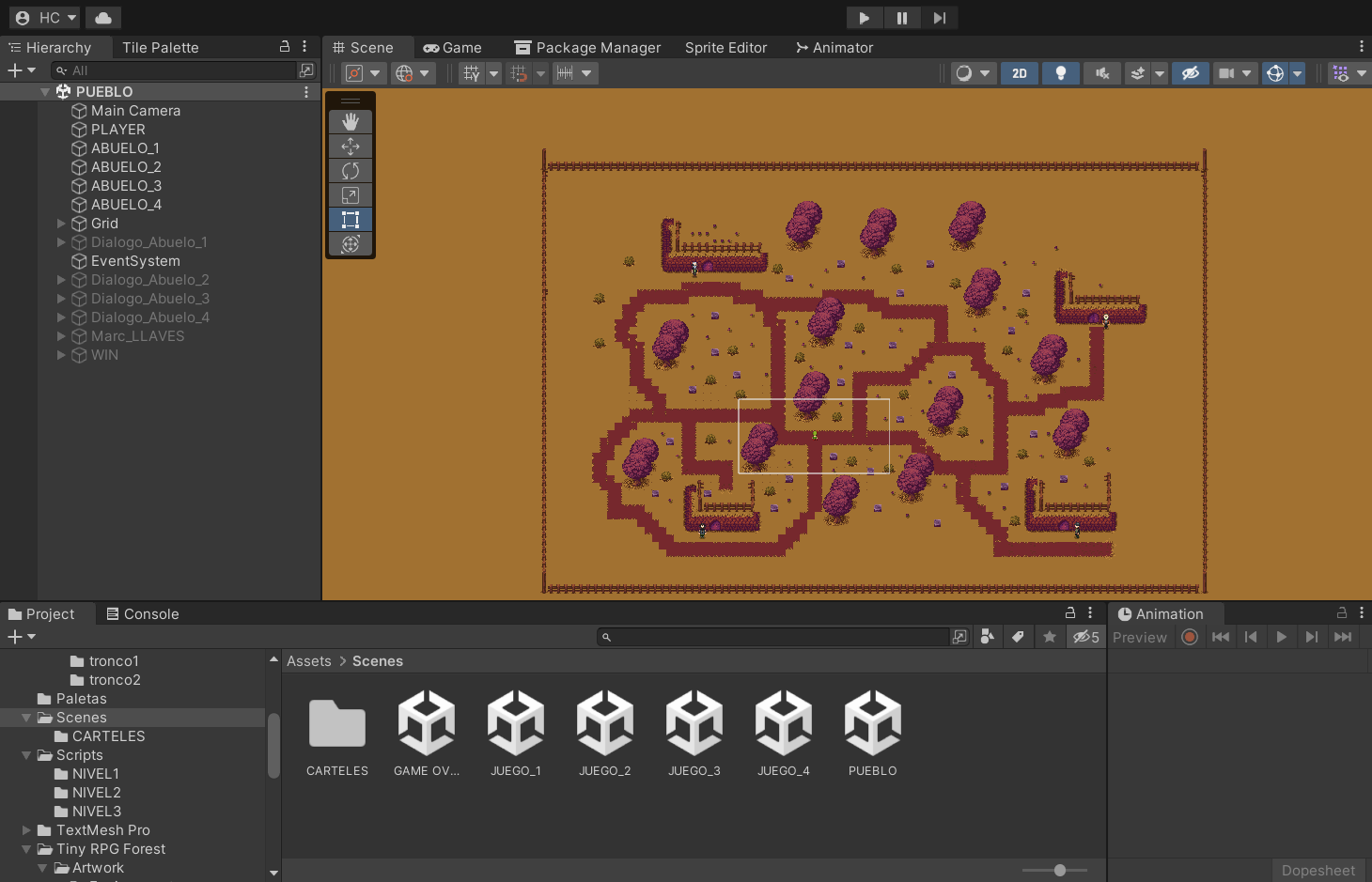Select the Transform tool
The width and height of the screenshot is (1372, 882).
351,244
